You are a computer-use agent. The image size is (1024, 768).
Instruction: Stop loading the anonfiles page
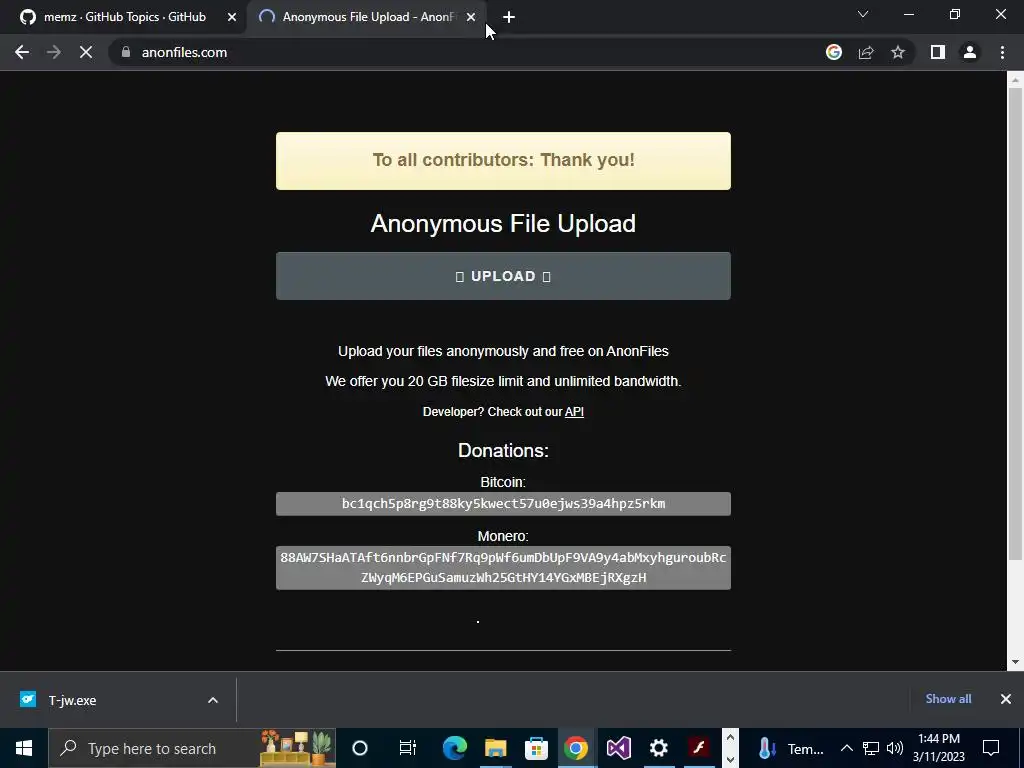[86, 52]
